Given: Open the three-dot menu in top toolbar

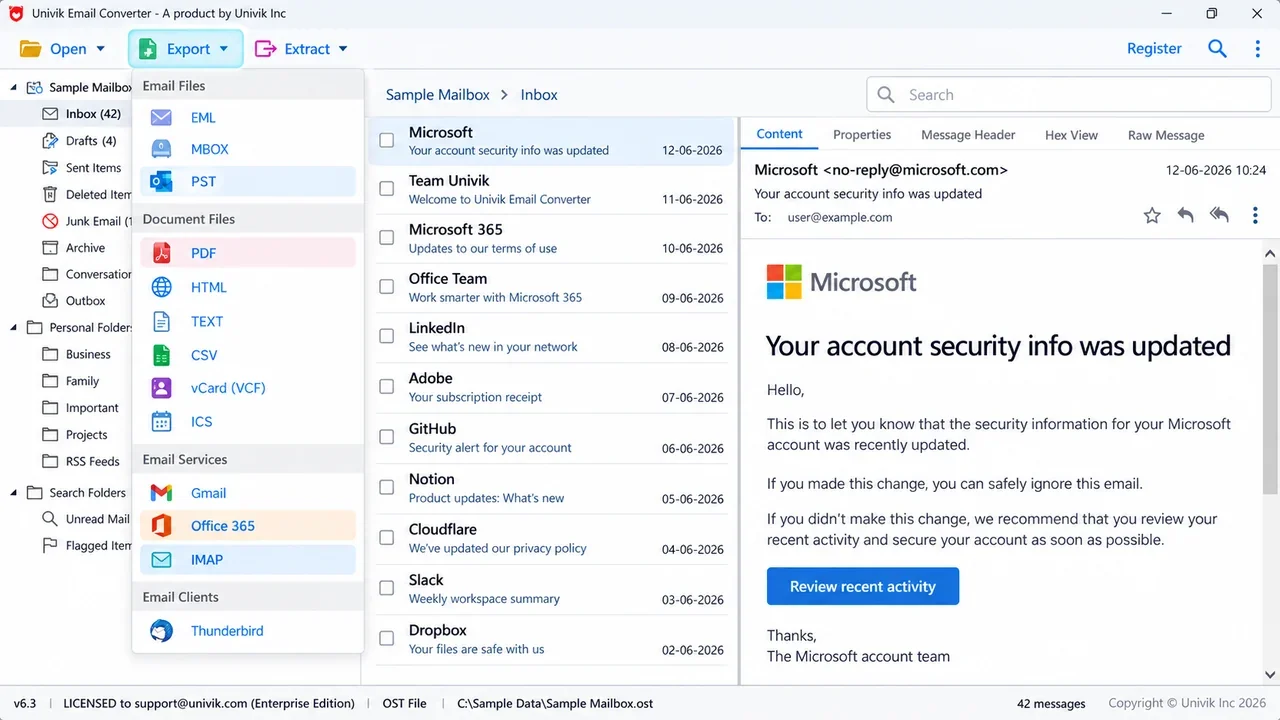Looking at the screenshot, I should pyautogui.click(x=1257, y=48).
